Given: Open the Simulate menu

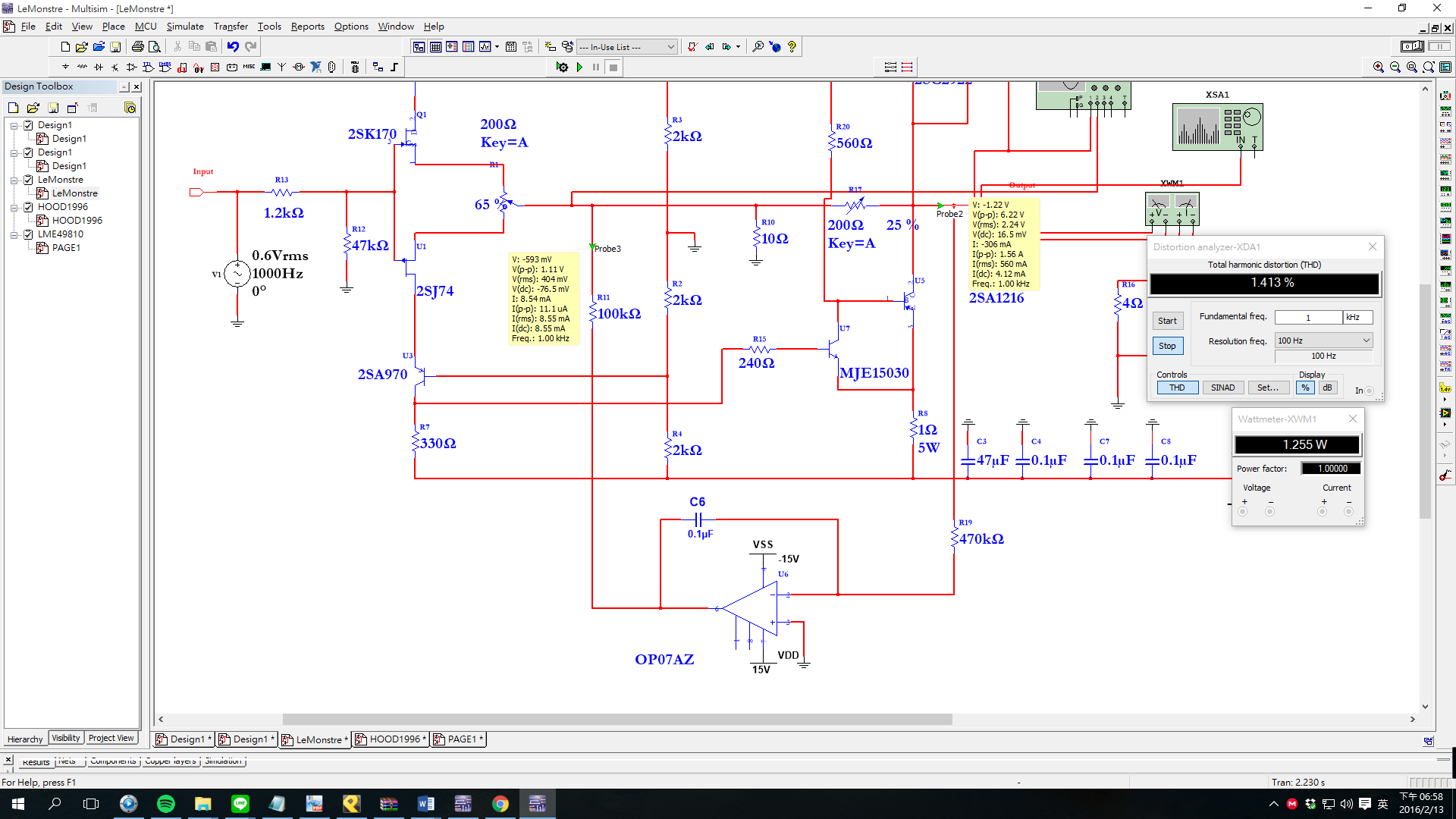Looking at the screenshot, I should (185, 27).
